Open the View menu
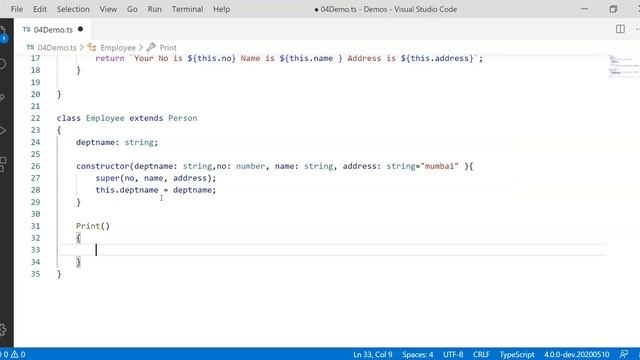The width and height of the screenshot is (640, 360). point(108,9)
